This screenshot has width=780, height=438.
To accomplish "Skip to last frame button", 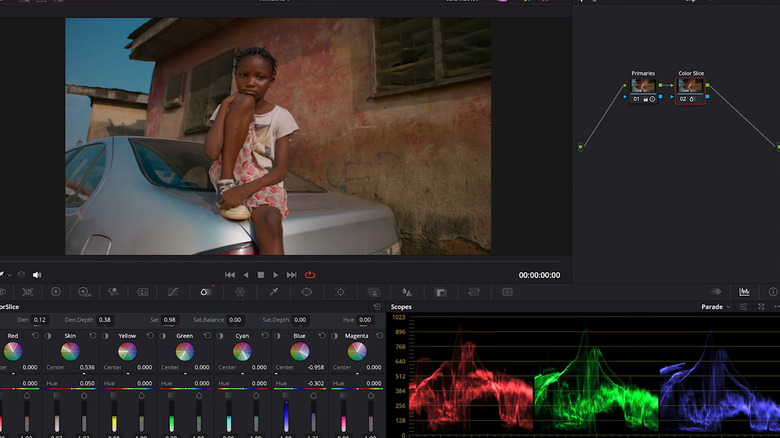I will coord(292,275).
